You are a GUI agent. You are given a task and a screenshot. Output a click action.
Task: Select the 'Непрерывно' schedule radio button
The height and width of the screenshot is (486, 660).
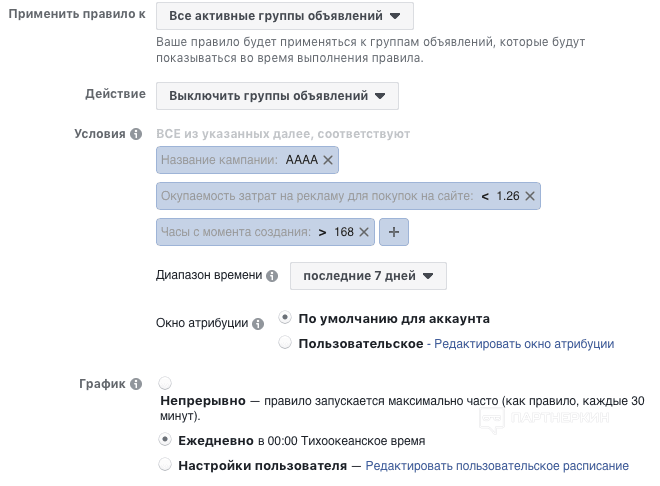click(x=165, y=383)
